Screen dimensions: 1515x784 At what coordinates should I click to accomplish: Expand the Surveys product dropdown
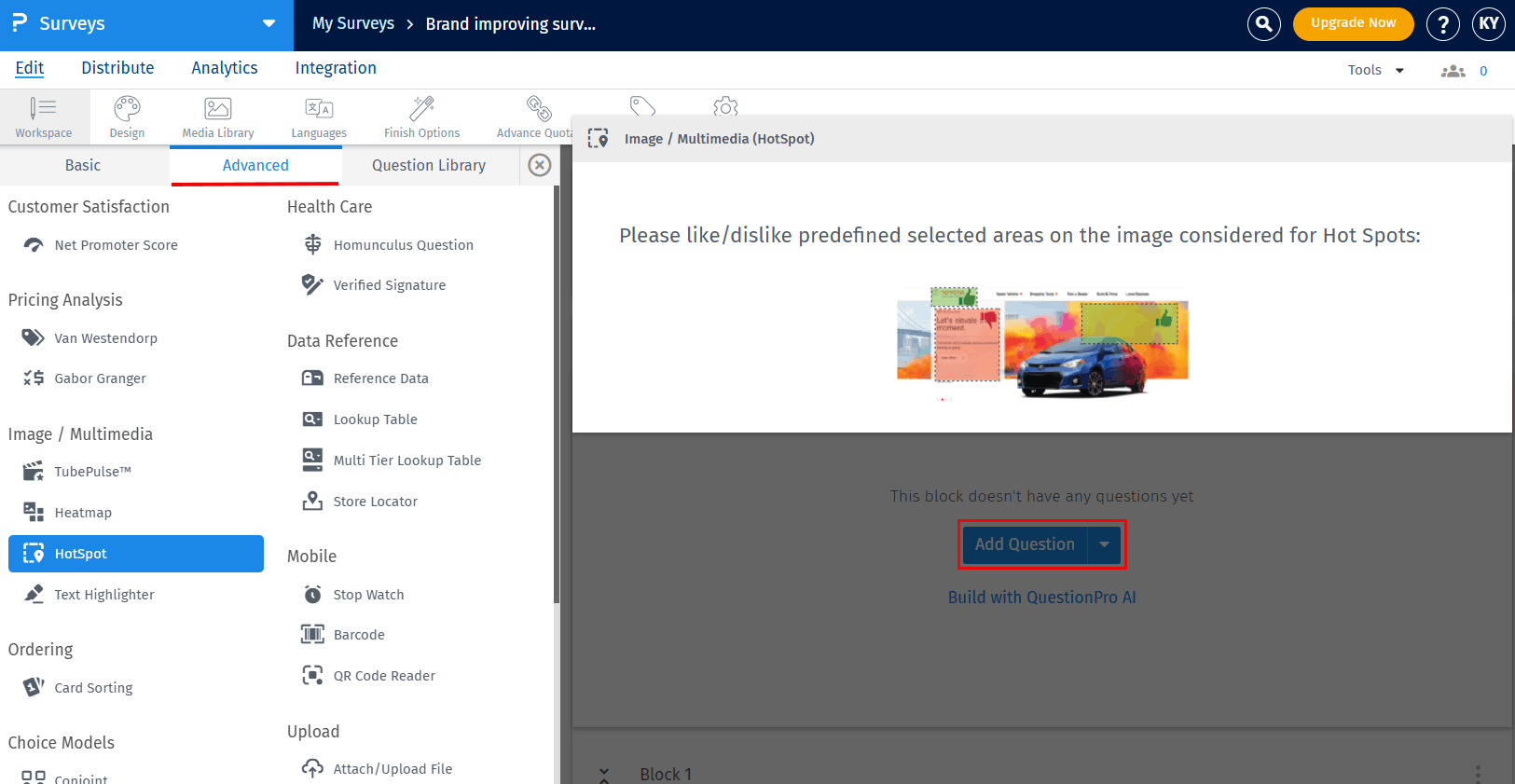269,23
